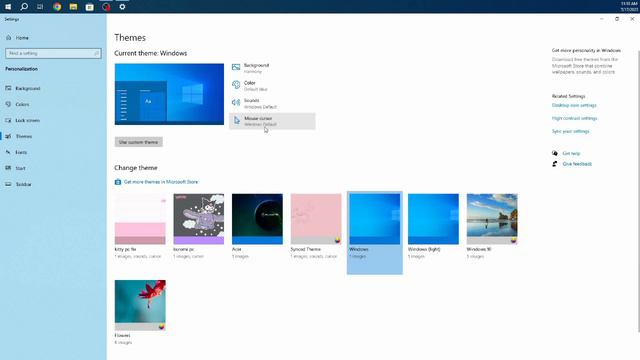This screenshot has height=360, width=640.
Task: Open File Explorer from taskbar
Action: pos(73,7)
